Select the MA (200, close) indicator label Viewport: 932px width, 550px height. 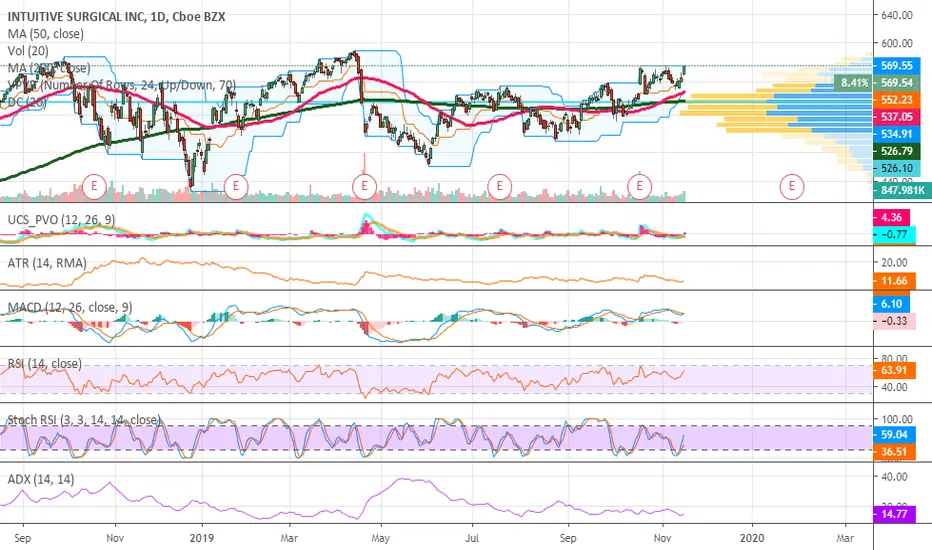pyautogui.click(x=49, y=68)
